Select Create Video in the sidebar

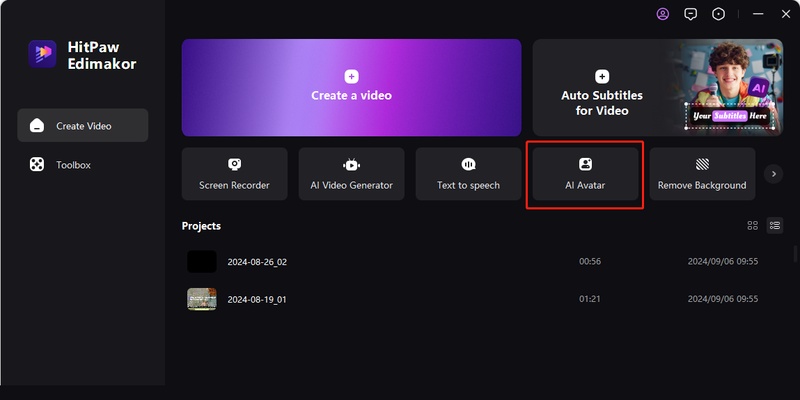[83, 126]
